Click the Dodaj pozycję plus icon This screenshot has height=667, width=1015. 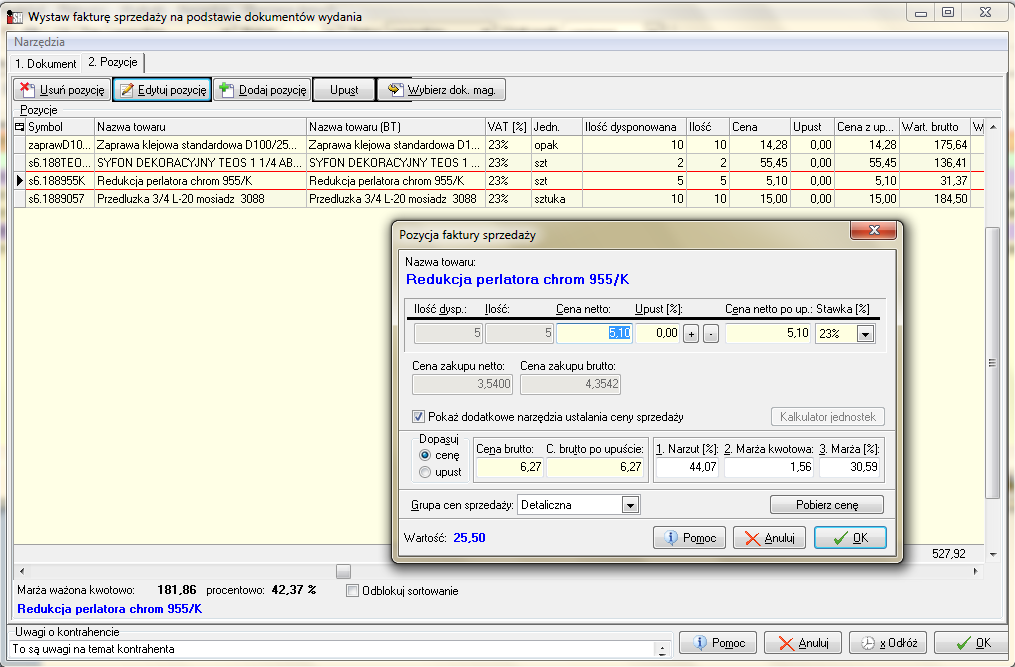tap(226, 89)
